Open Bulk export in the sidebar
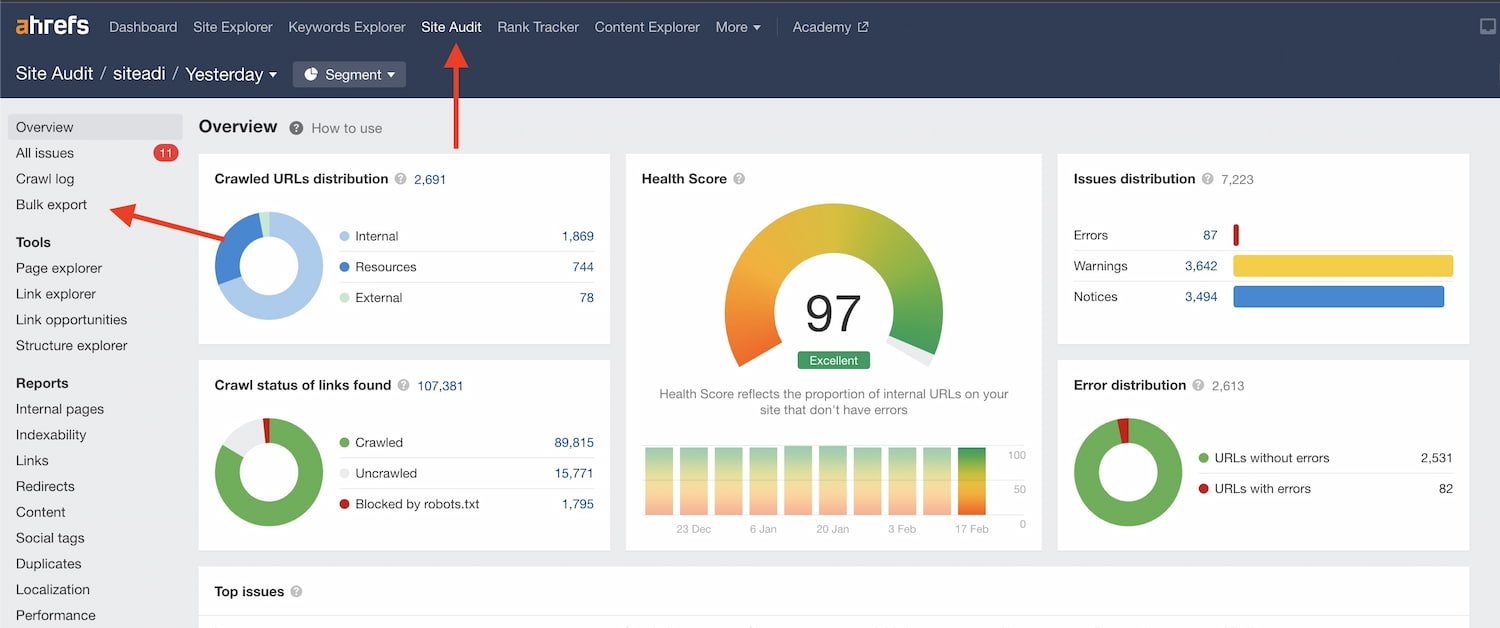 [x=52, y=205]
